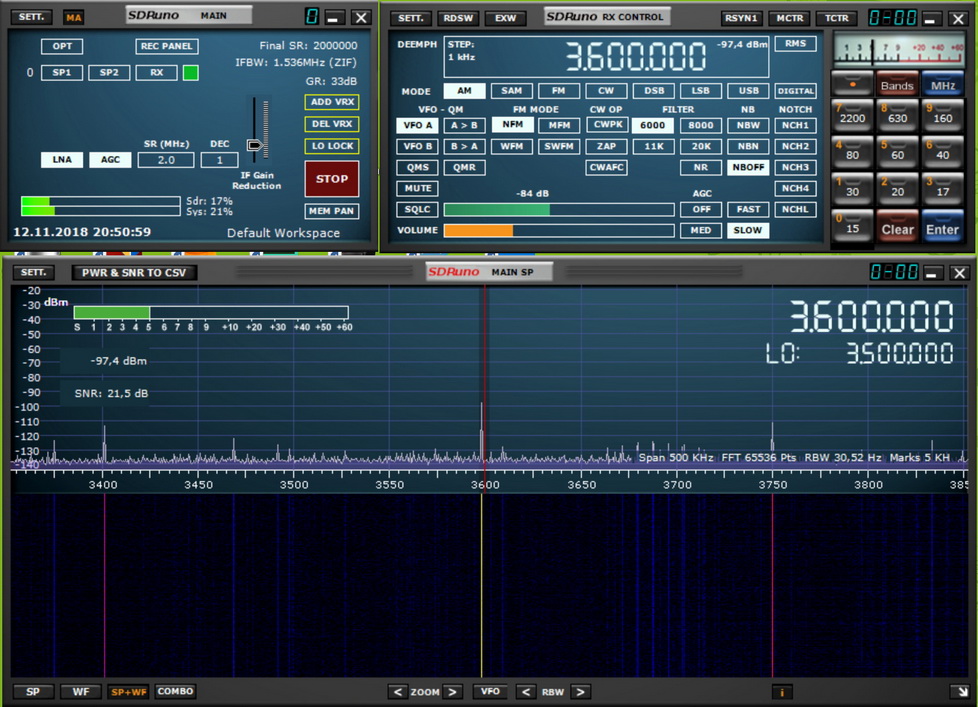Screen dimensions: 978x707
Task: Open SETT. in RX Control panel
Action: [x=410, y=18]
